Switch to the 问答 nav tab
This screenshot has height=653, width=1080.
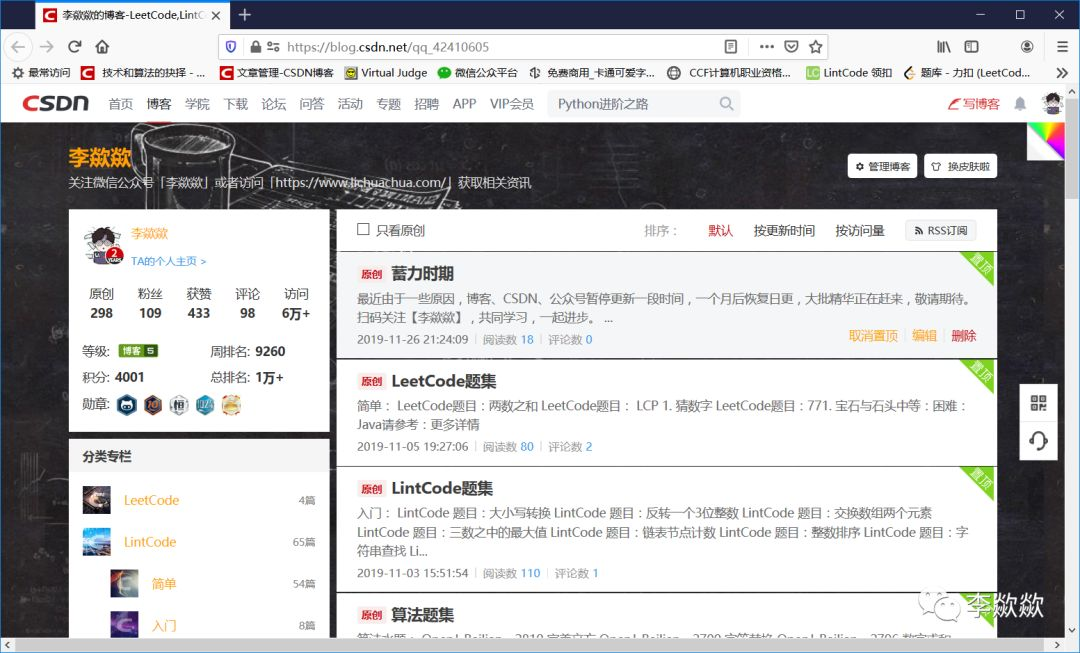[312, 103]
